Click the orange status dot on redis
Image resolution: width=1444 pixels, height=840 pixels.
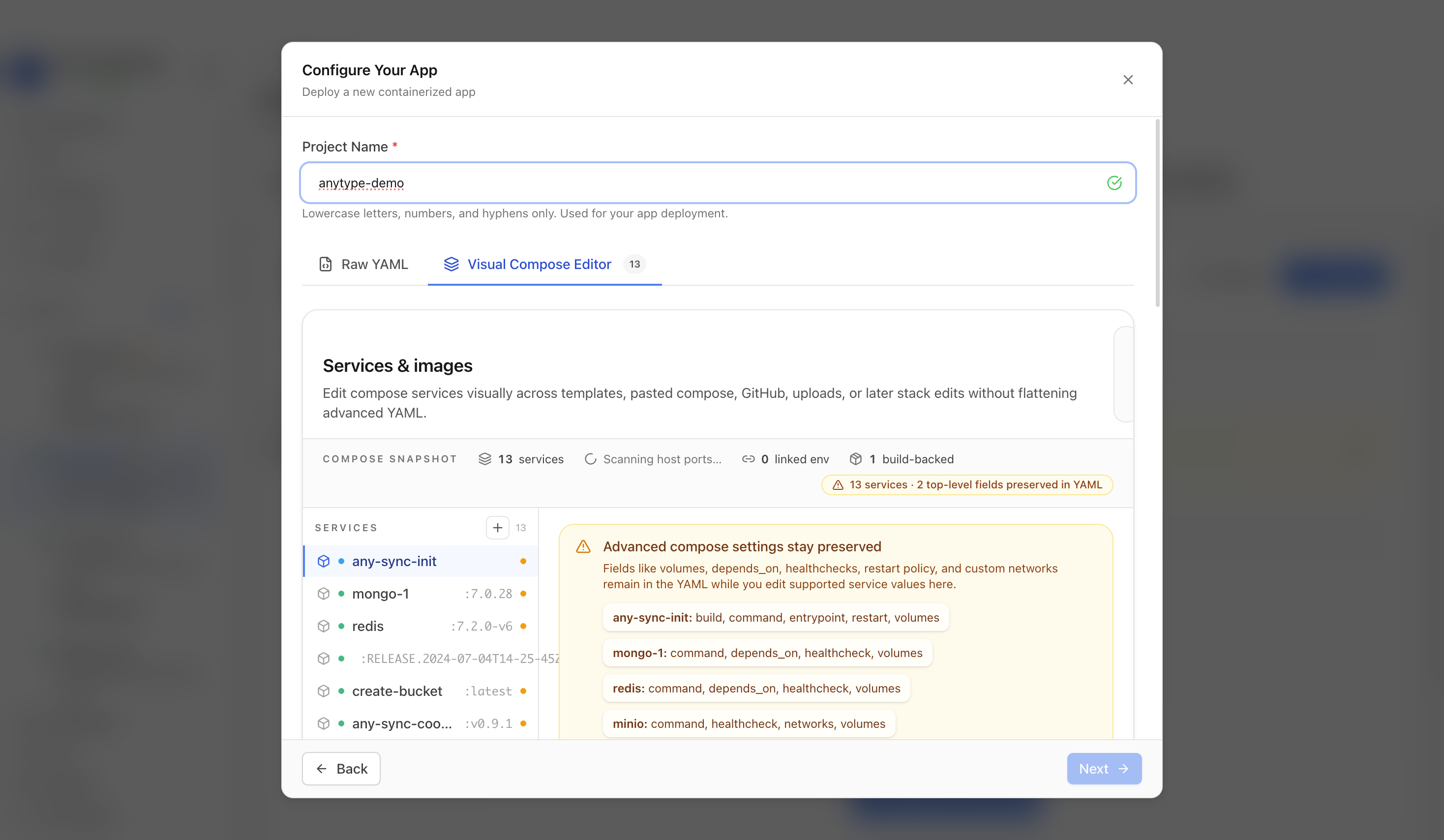point(523,626)
